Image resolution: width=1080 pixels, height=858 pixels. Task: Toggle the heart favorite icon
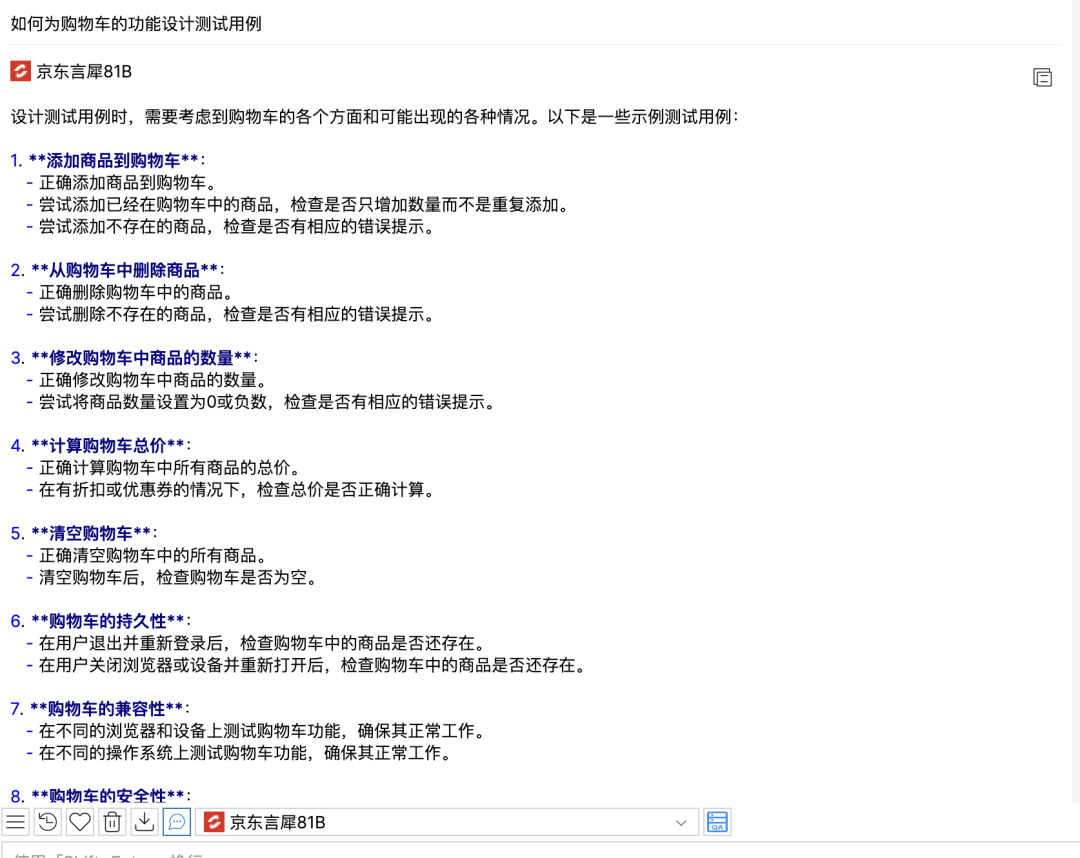point(80,821)
